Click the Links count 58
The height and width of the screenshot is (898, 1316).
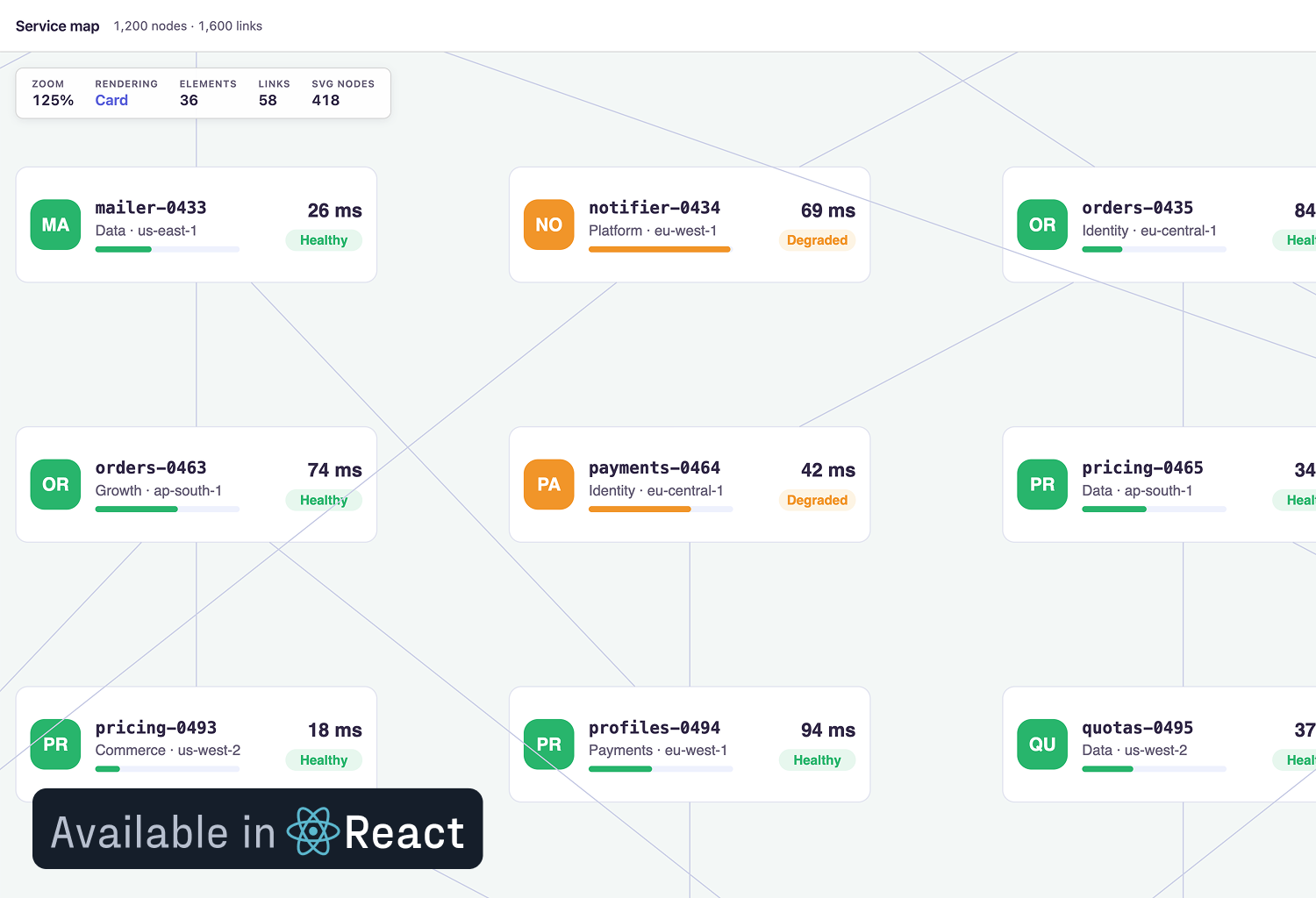(x=268, y=100)
